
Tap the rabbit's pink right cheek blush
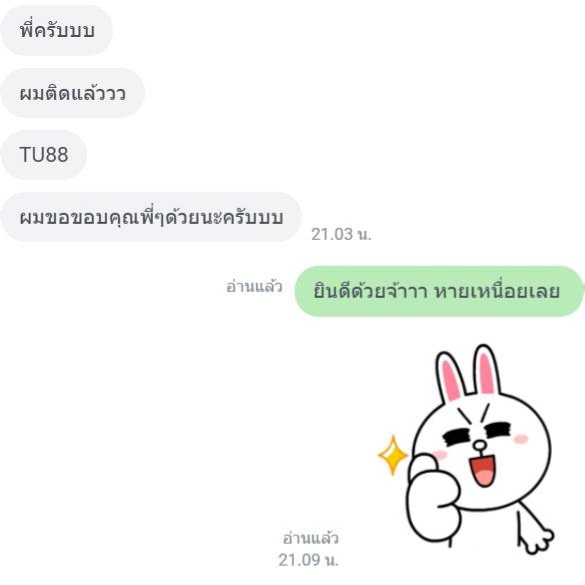(521, 439)
